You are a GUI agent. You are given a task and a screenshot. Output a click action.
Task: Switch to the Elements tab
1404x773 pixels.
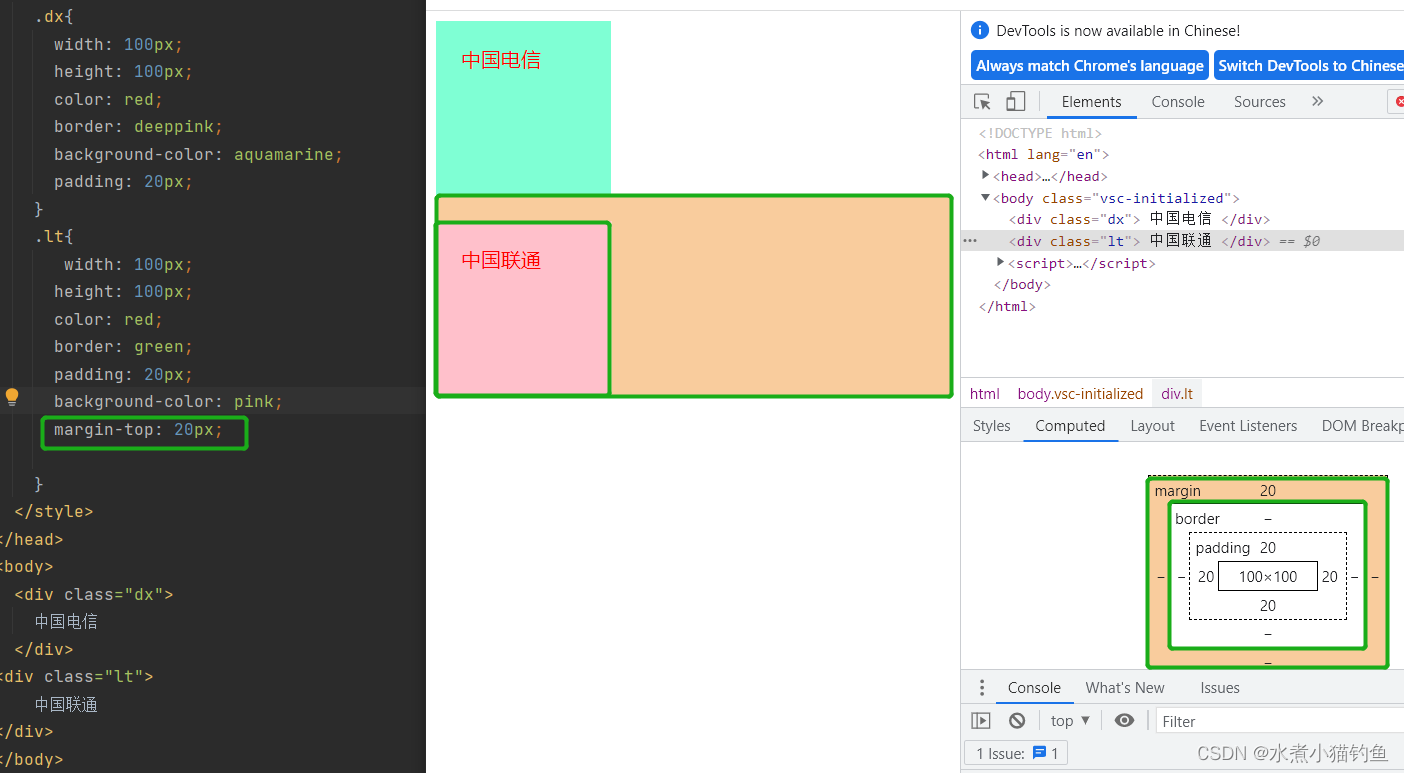pyautogui.click(x=1091, y=102)
